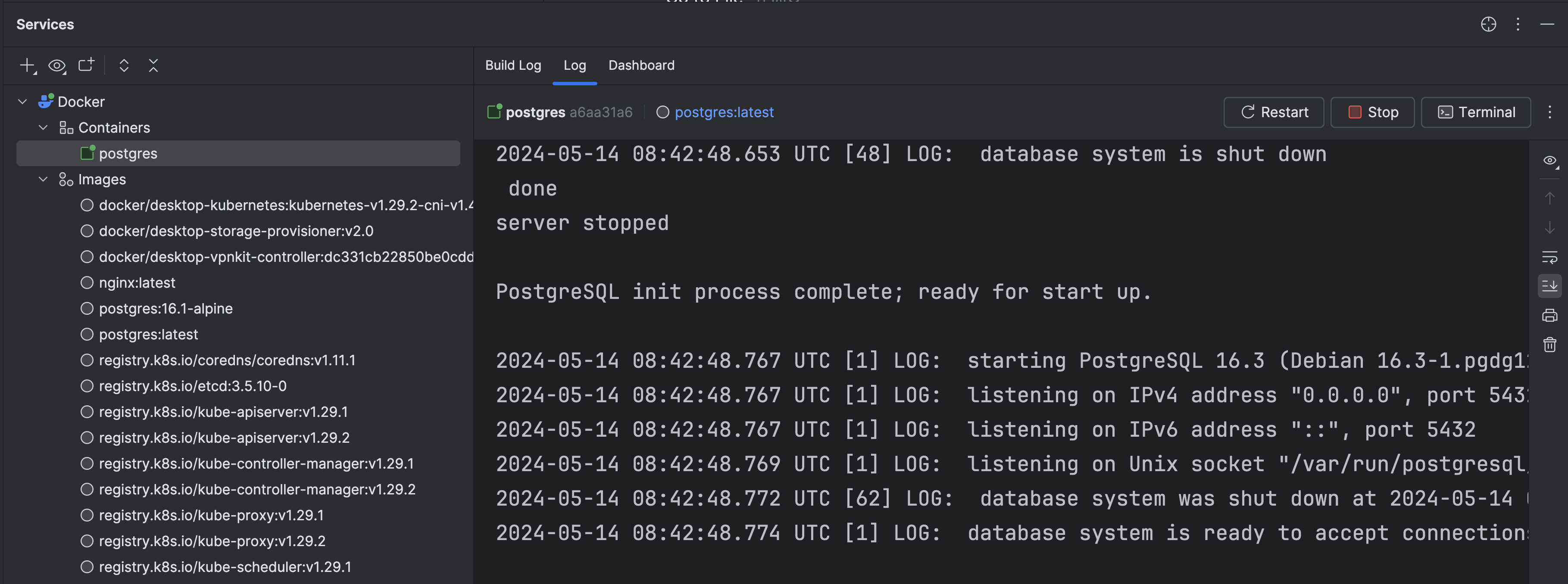Click the Add Service plus icon
Image resolution: width=1568 pixels, height=584 pixels.
[27, 65]
